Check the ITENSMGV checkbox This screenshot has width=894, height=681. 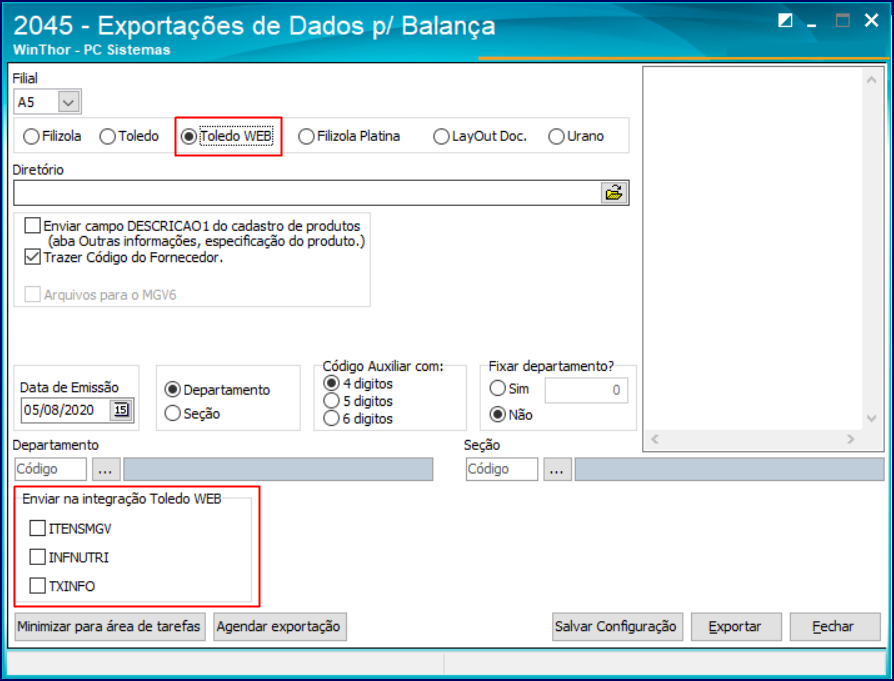38,528
